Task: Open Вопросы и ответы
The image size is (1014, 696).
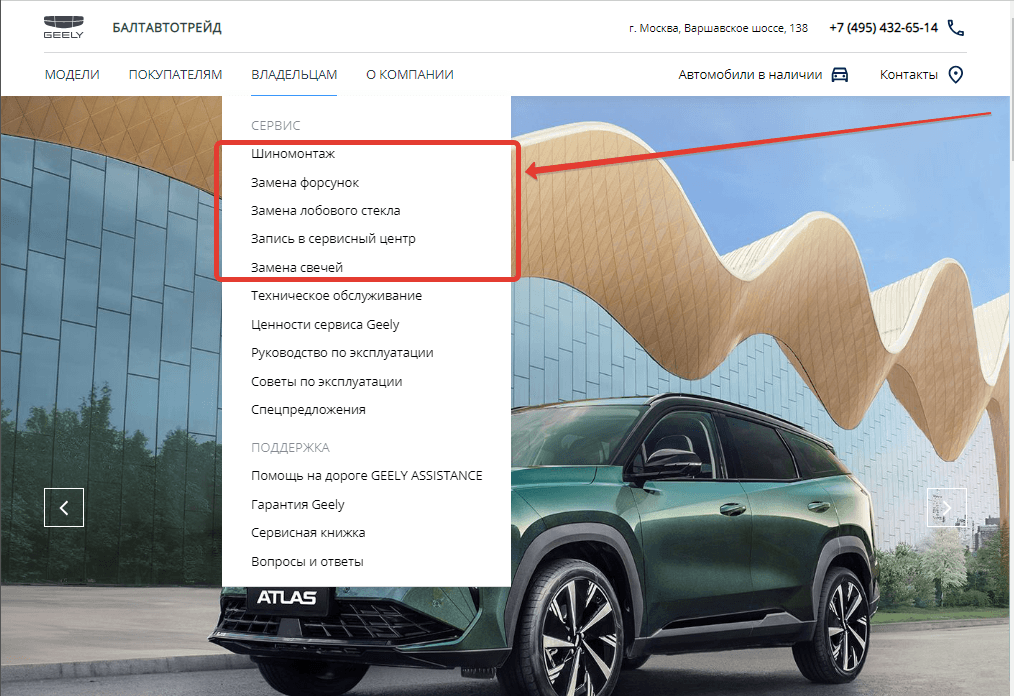Action: (x=307, y=561)
